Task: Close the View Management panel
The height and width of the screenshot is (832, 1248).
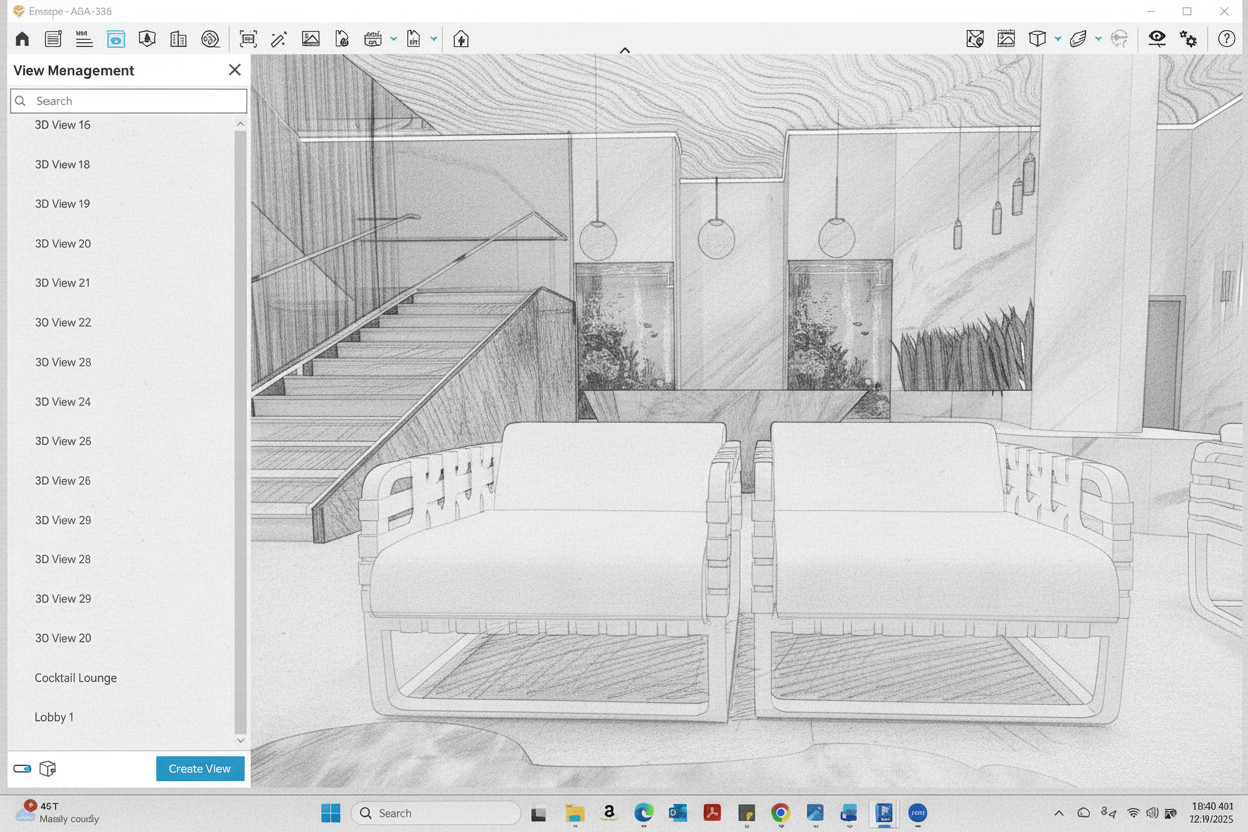Action: 235,70
